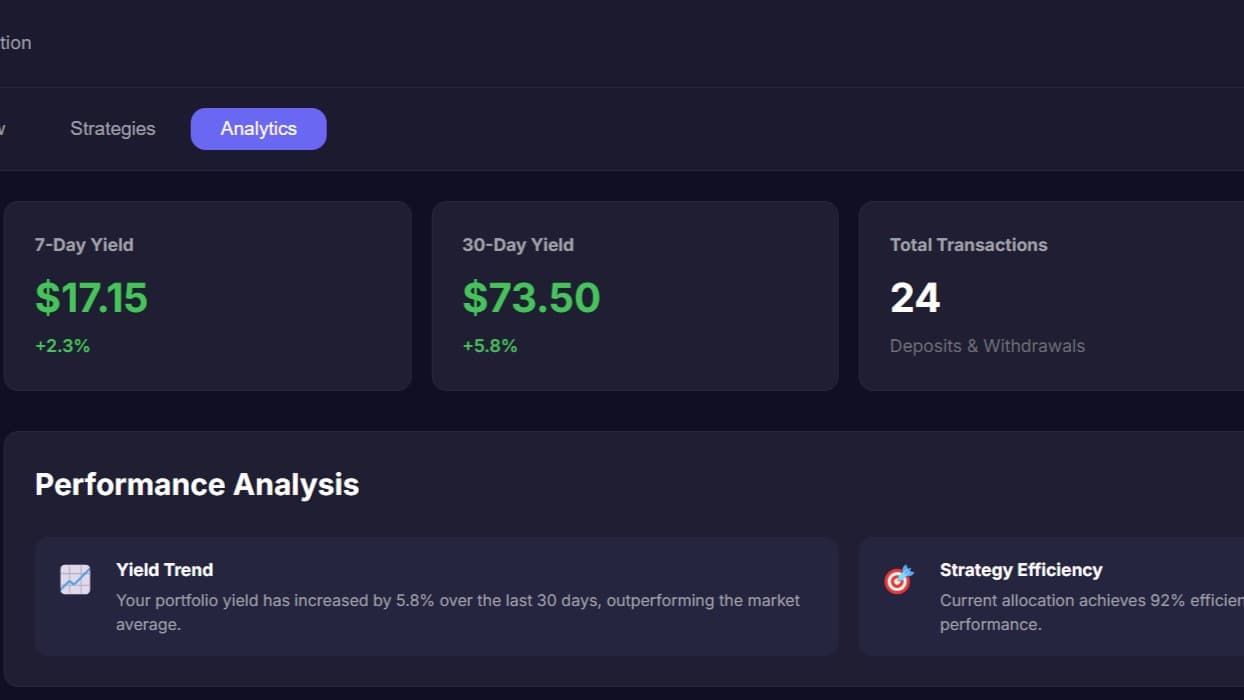Click the transaction count 24
The height and width of the screenshot is (700, 1244).
[915, 298]
